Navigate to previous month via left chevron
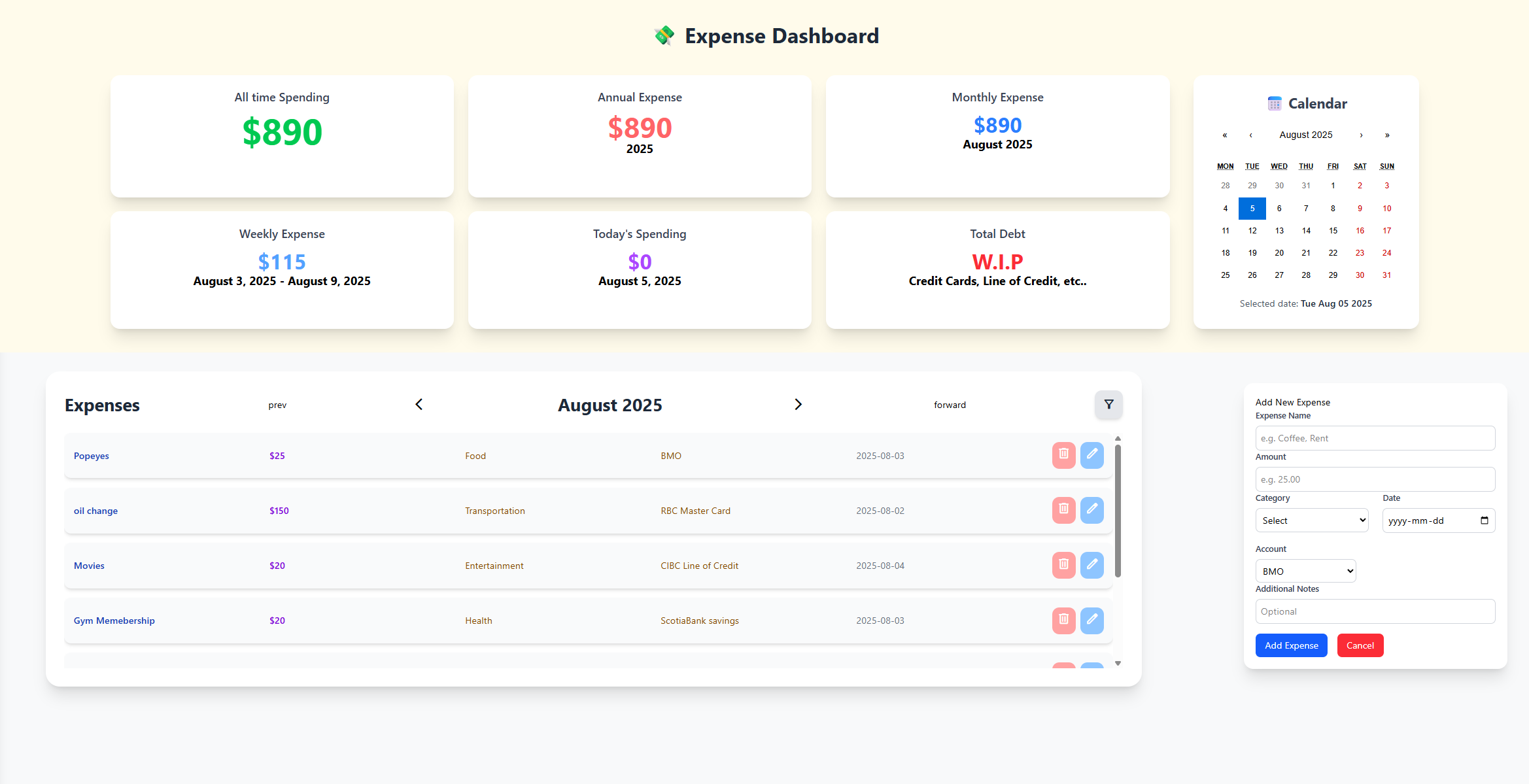The width and height of the screenshot is (1529, 784). [x=418, y=404]
